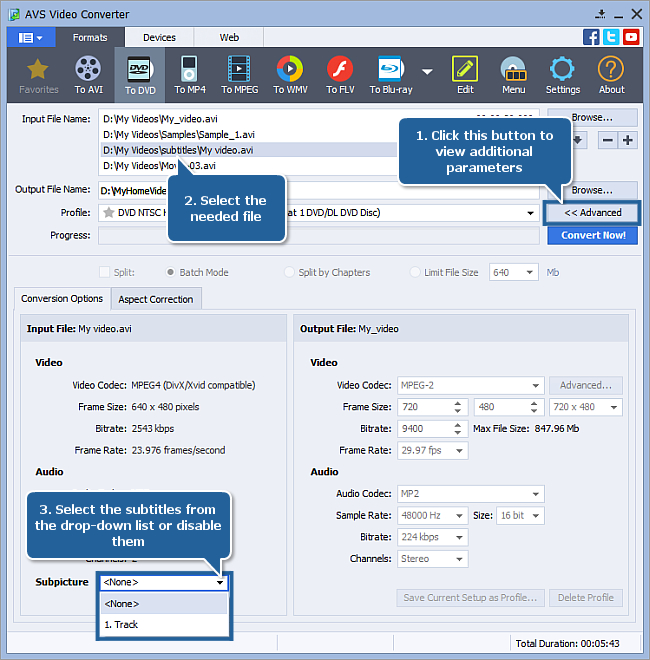Open the 640 Mb file size dropdown
The width and height of the screenshot is (650, 660).
click(x=530, y=272)
